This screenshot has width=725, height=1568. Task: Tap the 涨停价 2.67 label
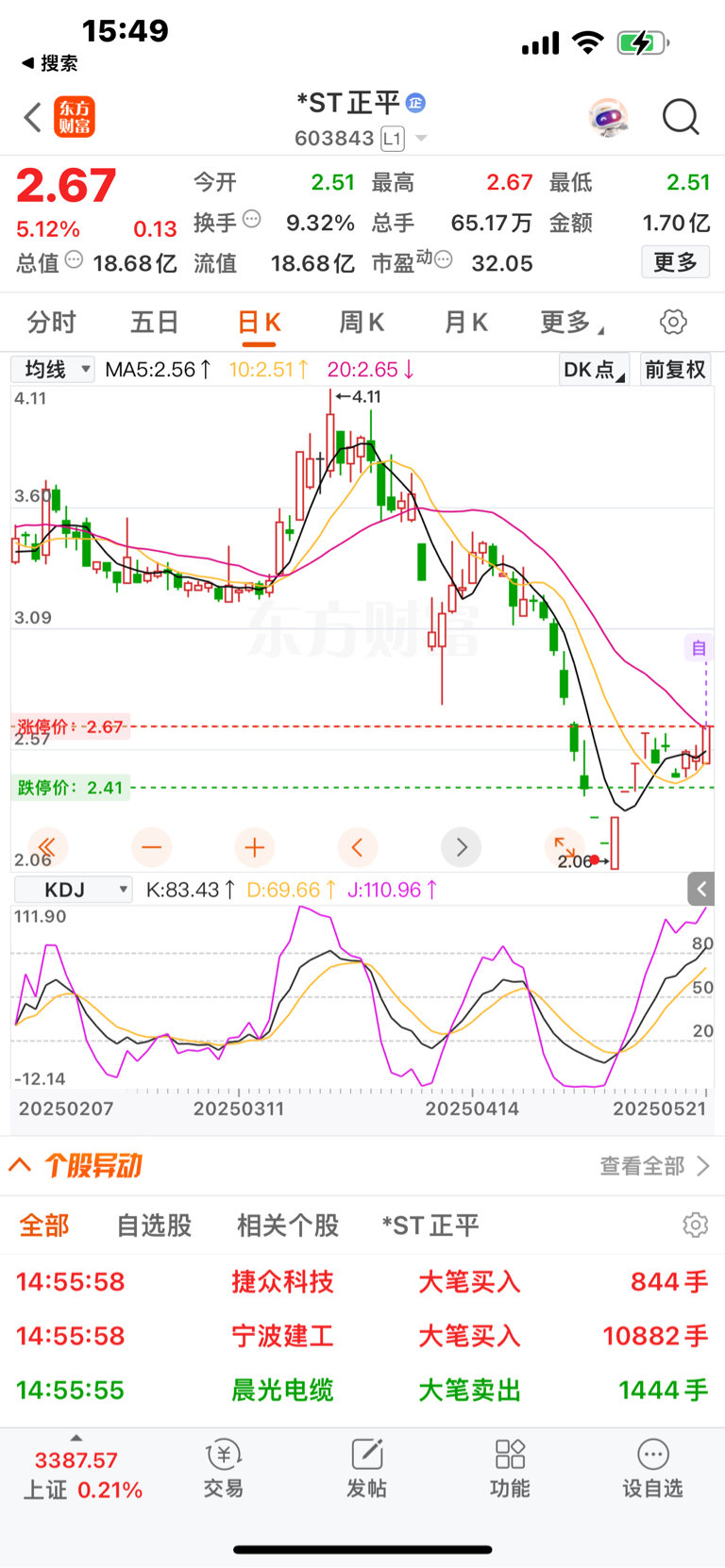coord(70,726)
